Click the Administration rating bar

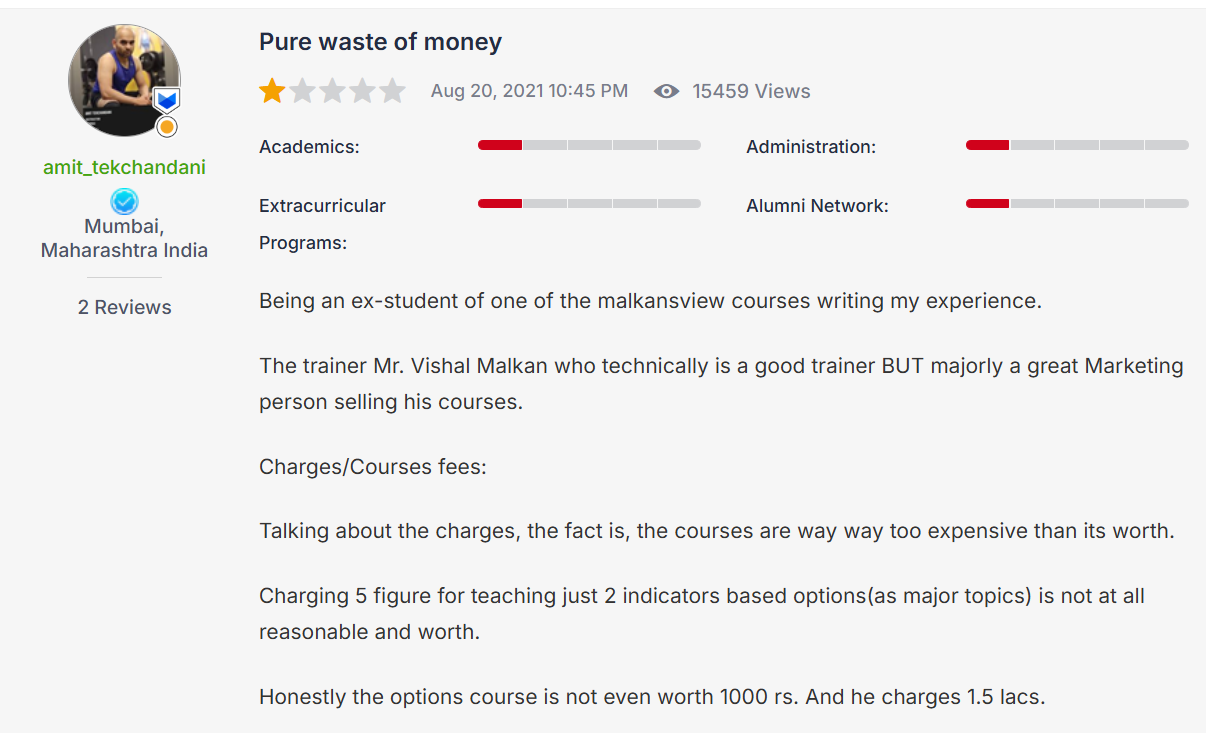1076,144
